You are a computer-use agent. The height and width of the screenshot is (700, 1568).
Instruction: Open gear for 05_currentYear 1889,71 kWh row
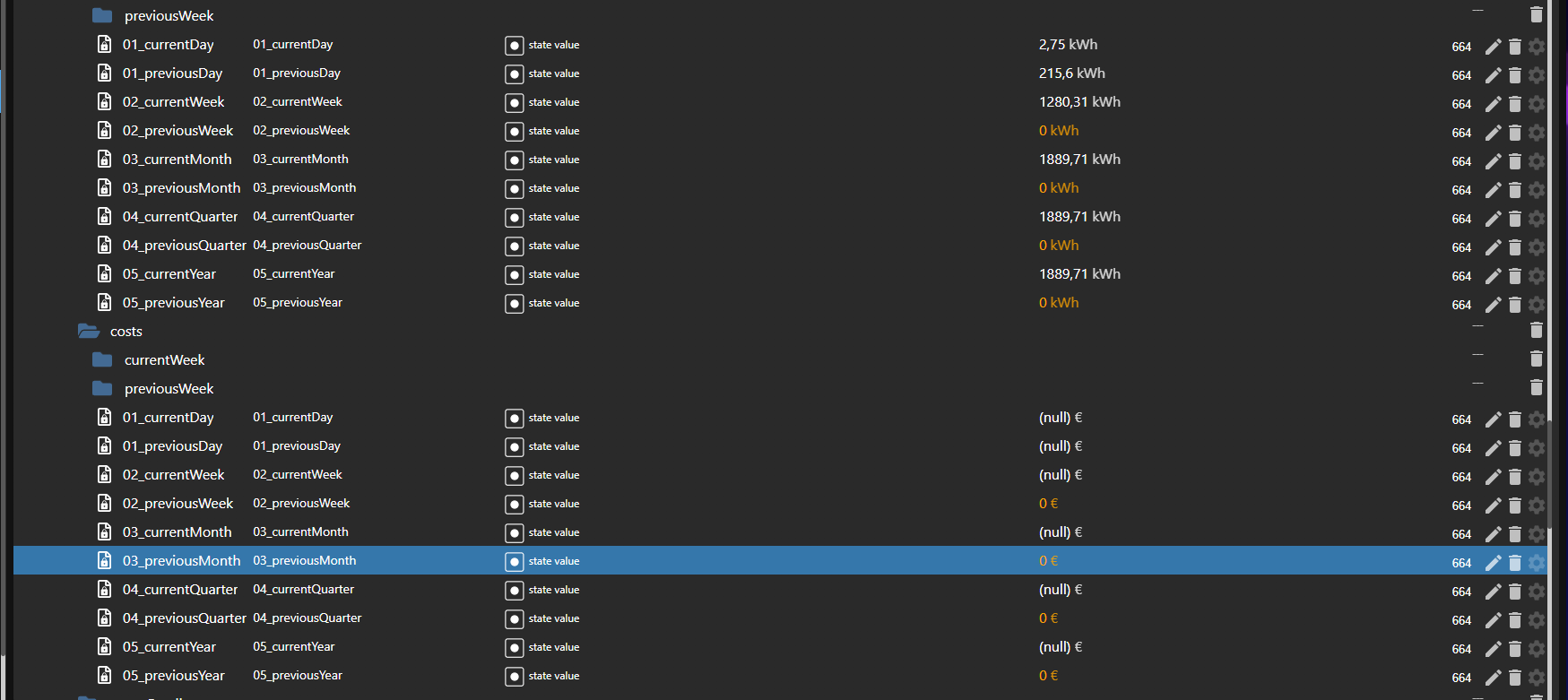(x=1537, y=276)
